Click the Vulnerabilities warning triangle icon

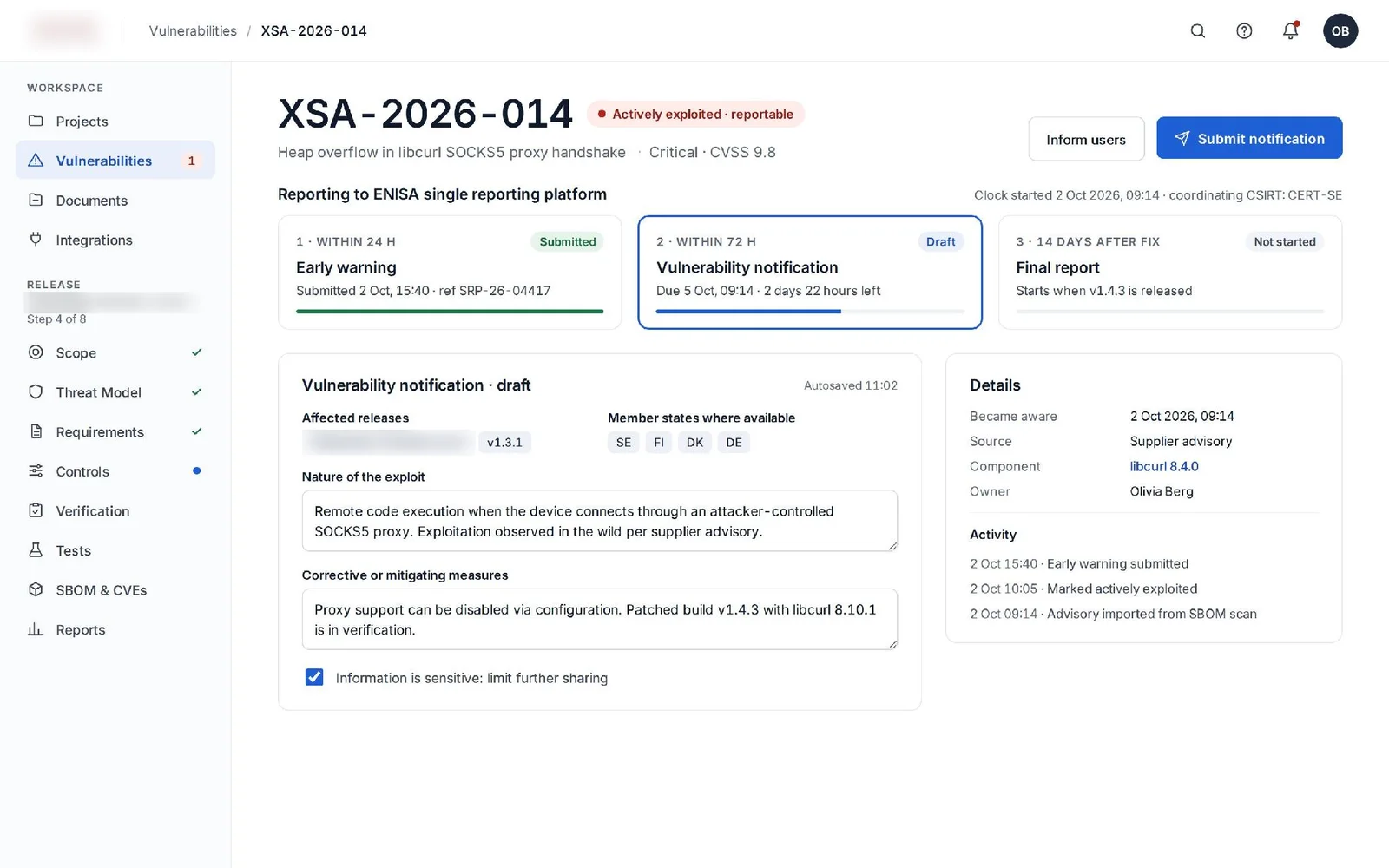[x=36, y=161]
